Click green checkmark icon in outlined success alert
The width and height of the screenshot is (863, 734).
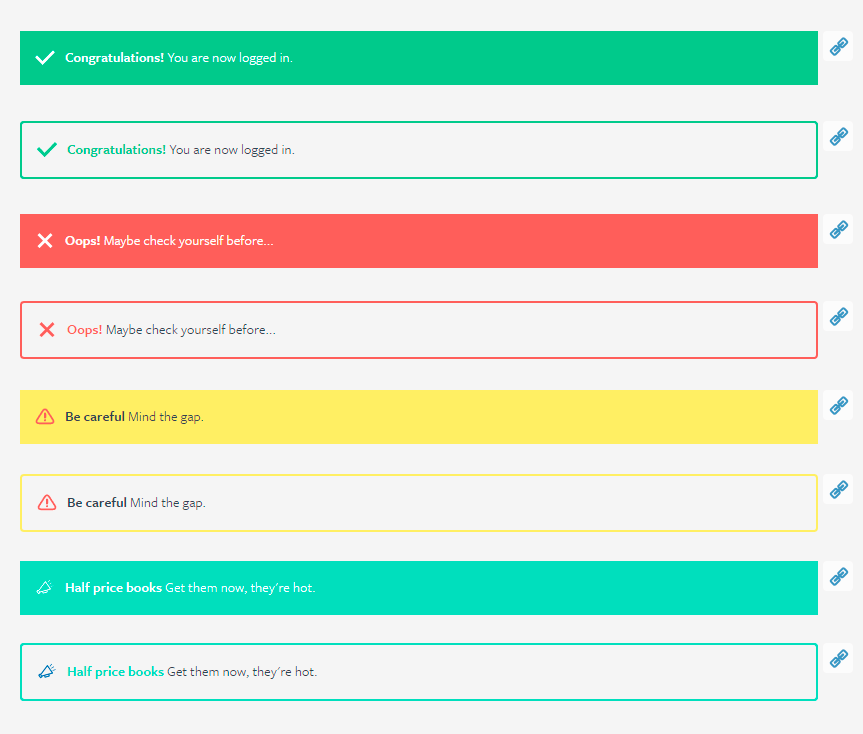tap(47, 150)
